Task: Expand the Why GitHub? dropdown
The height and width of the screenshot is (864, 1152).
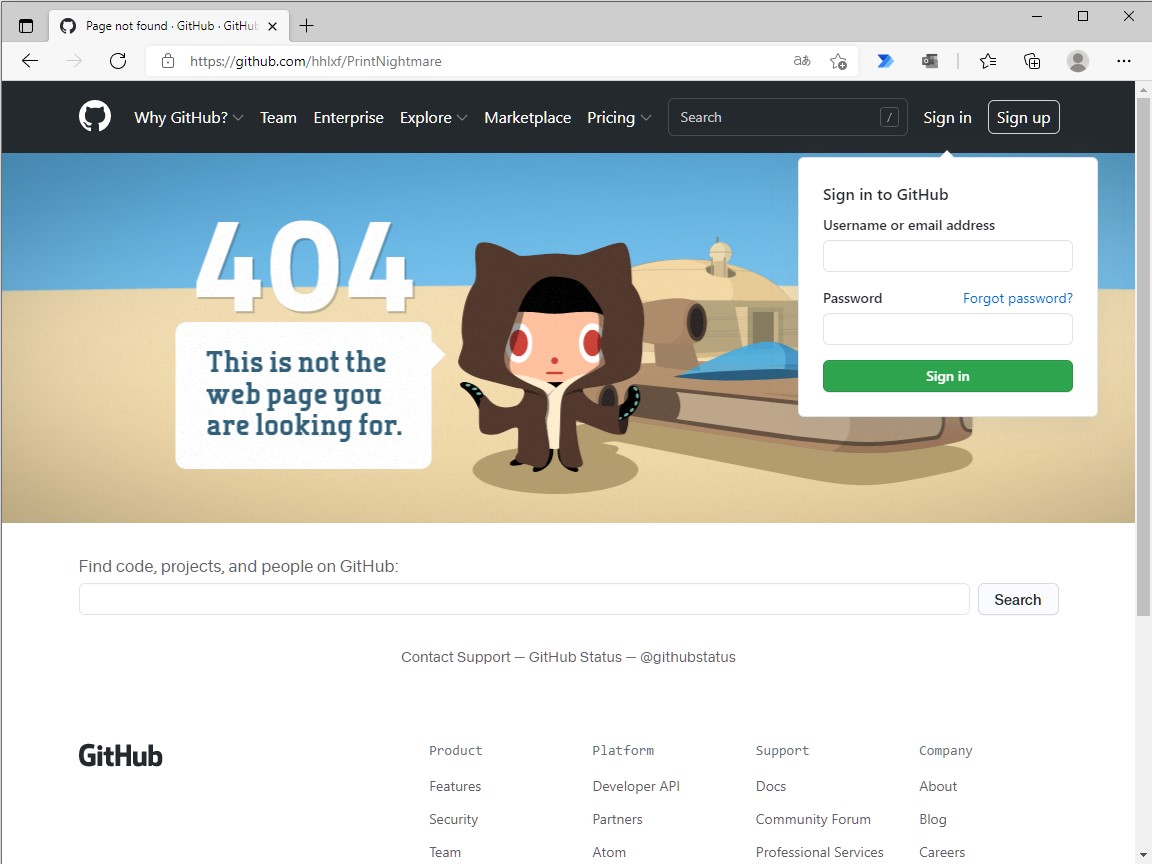Action: [188, 117]
